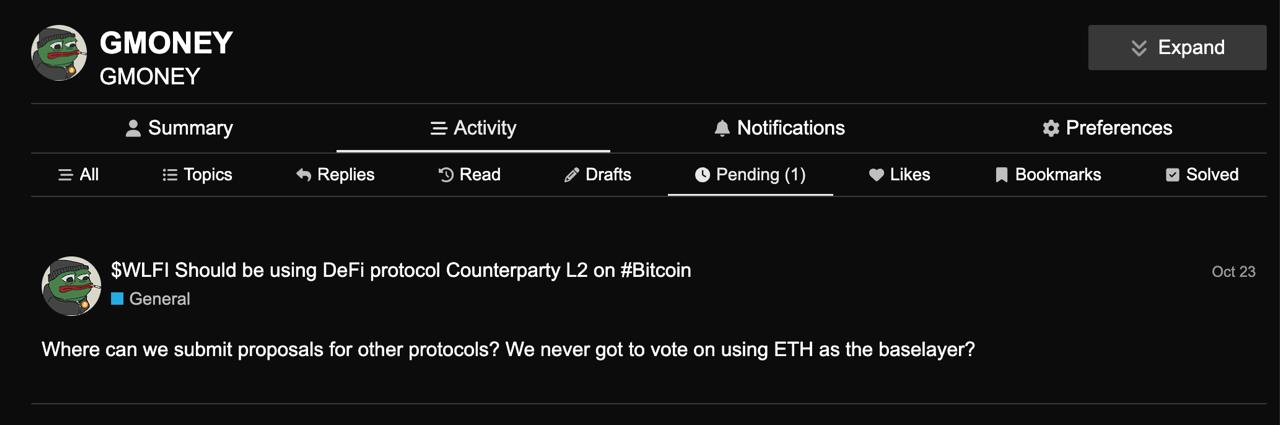Show All activity
1280x425 pixels.
click(78, 175)
